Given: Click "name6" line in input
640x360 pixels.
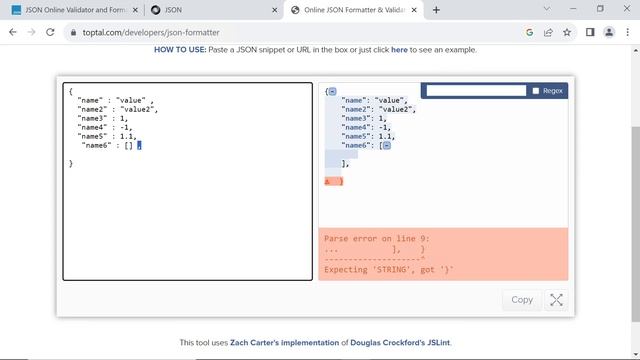Looking at the screenshot, I should coord(111,145).
